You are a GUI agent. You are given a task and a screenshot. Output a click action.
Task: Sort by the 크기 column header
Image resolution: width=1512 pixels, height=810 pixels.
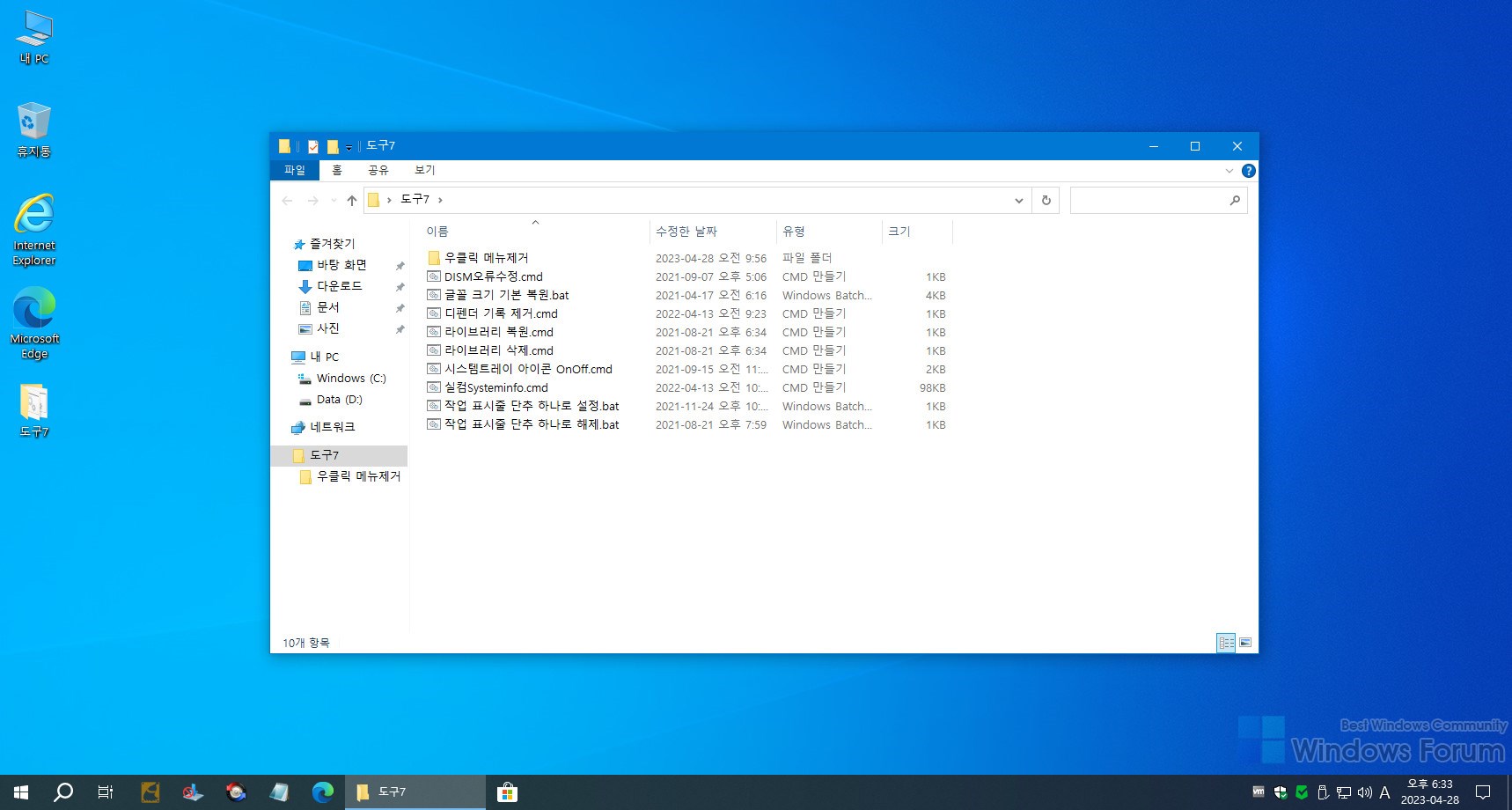pyautogui.click(x=916, y=232)
